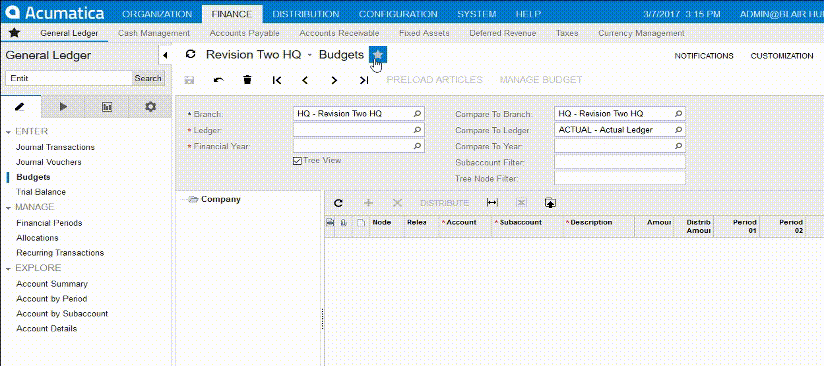Switch to Currency Management module
Screen dimensions: 824x366
click(641, 33)
